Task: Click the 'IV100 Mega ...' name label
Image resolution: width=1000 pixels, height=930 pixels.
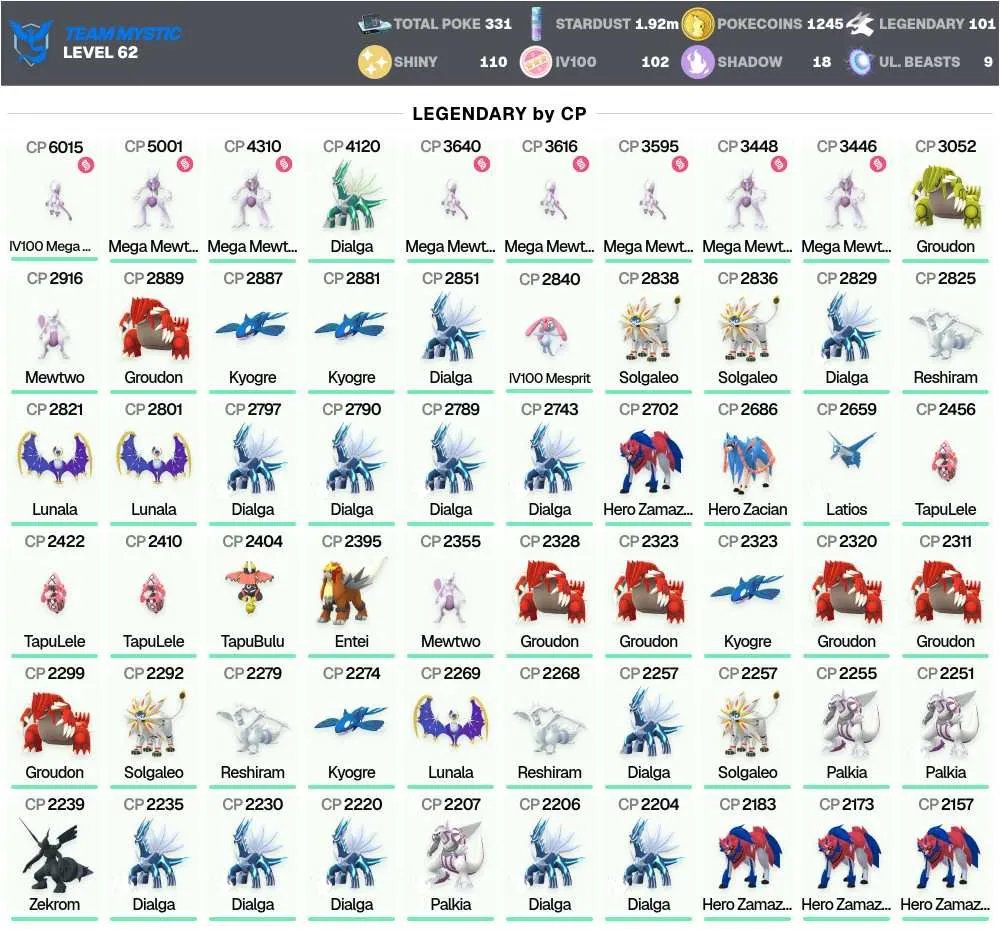Action: tap(50, 246)
